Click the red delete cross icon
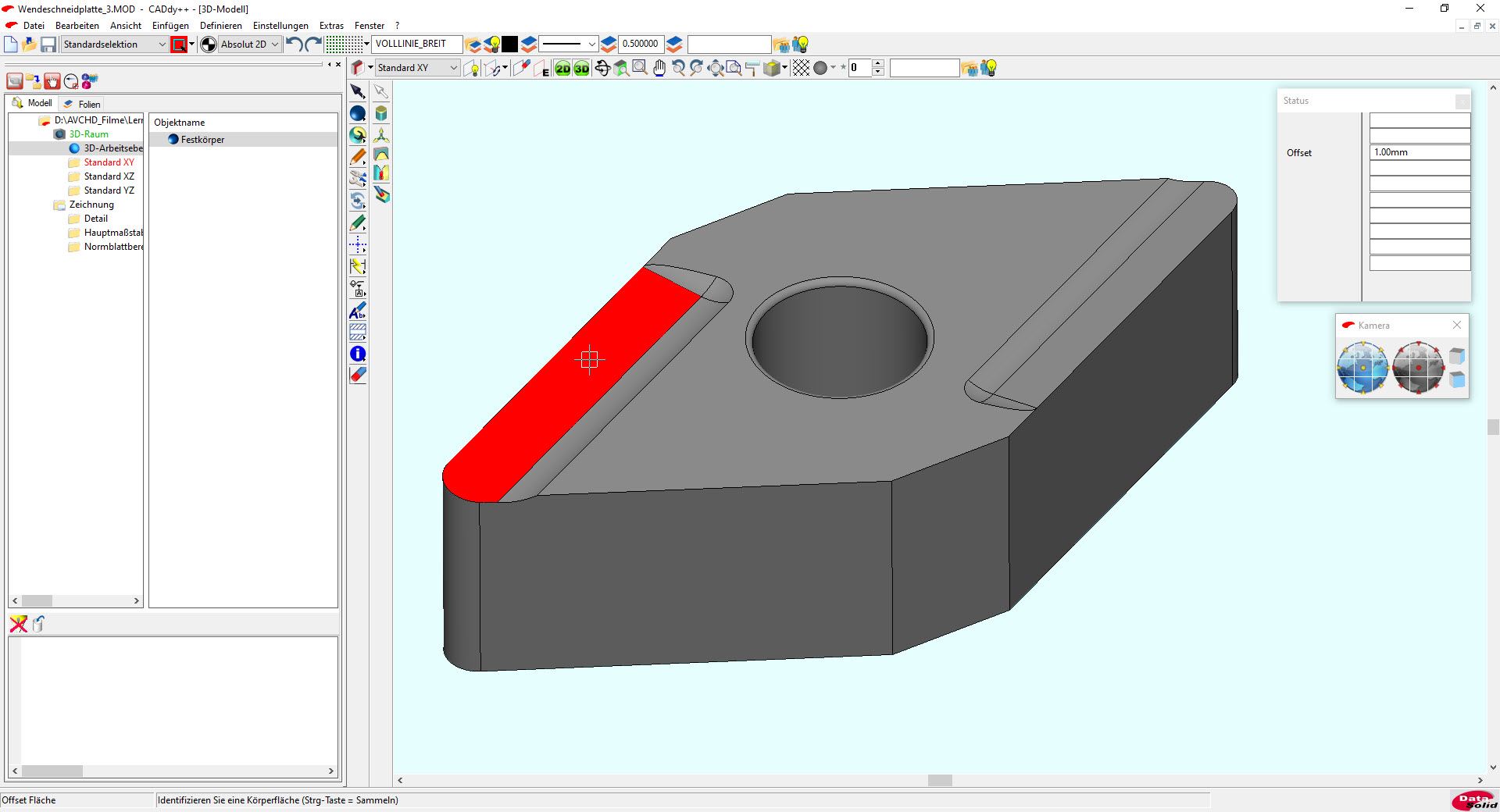This screenshot has width=1500, height=812. pos(18,623)
